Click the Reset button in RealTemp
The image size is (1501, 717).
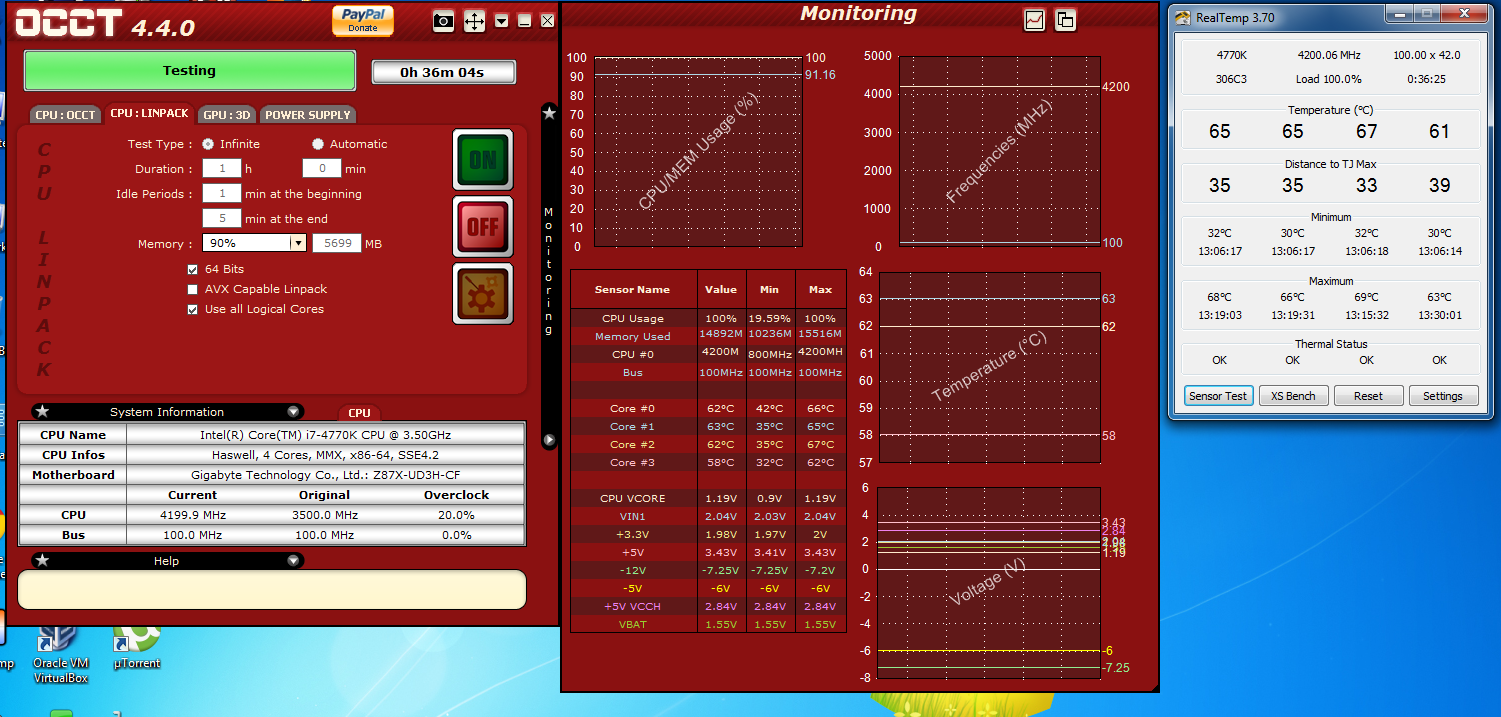click(x=1368, y=396)
